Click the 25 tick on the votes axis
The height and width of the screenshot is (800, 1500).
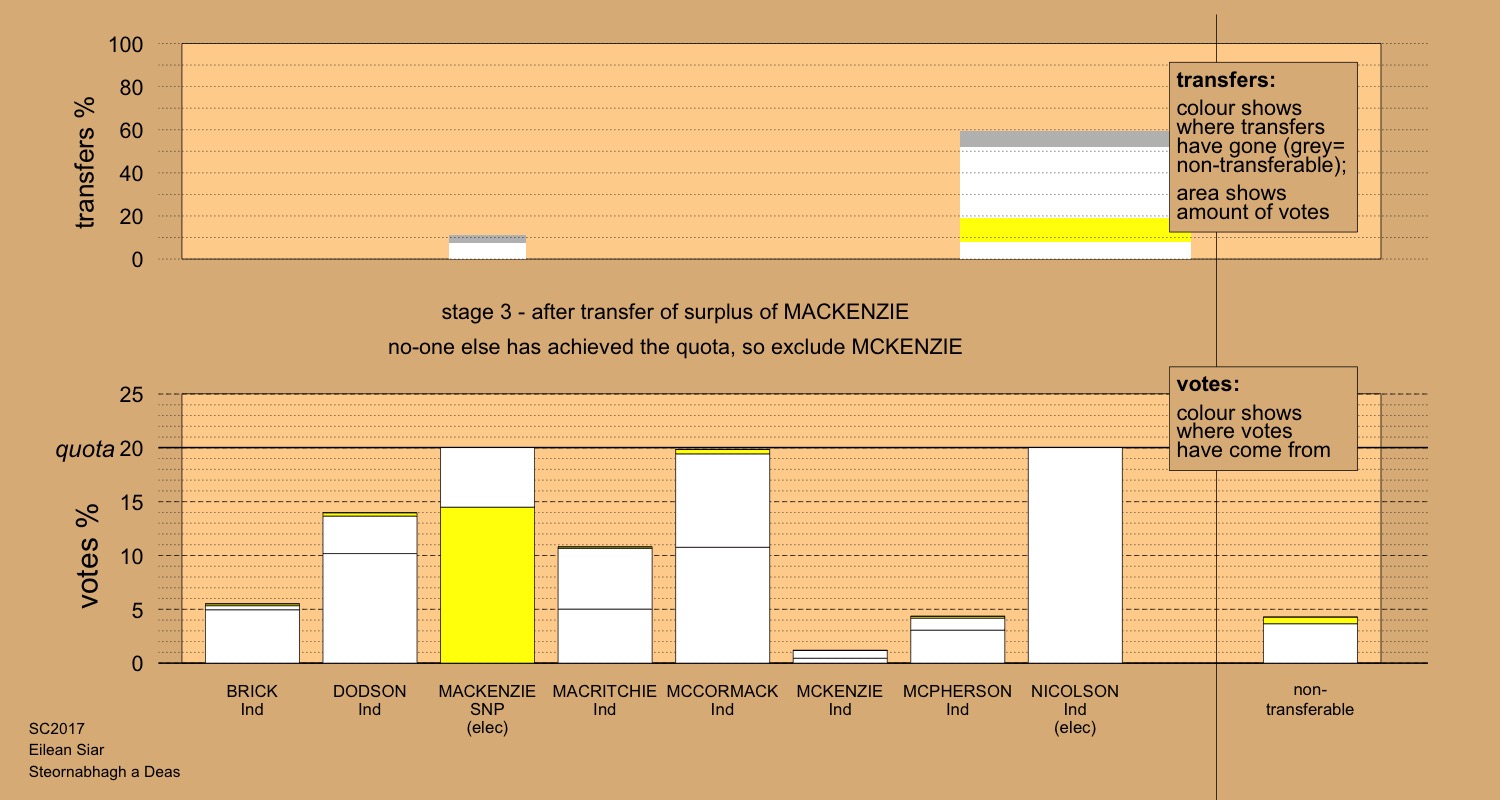point(133,394)
